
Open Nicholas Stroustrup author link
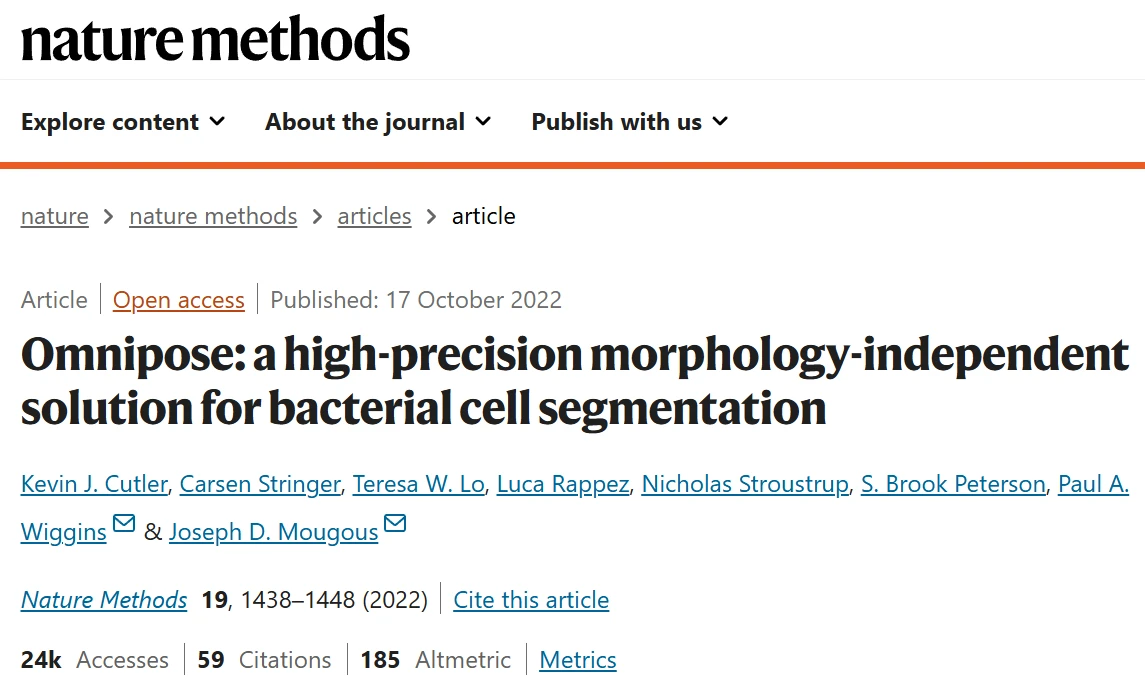coord(745,485)
